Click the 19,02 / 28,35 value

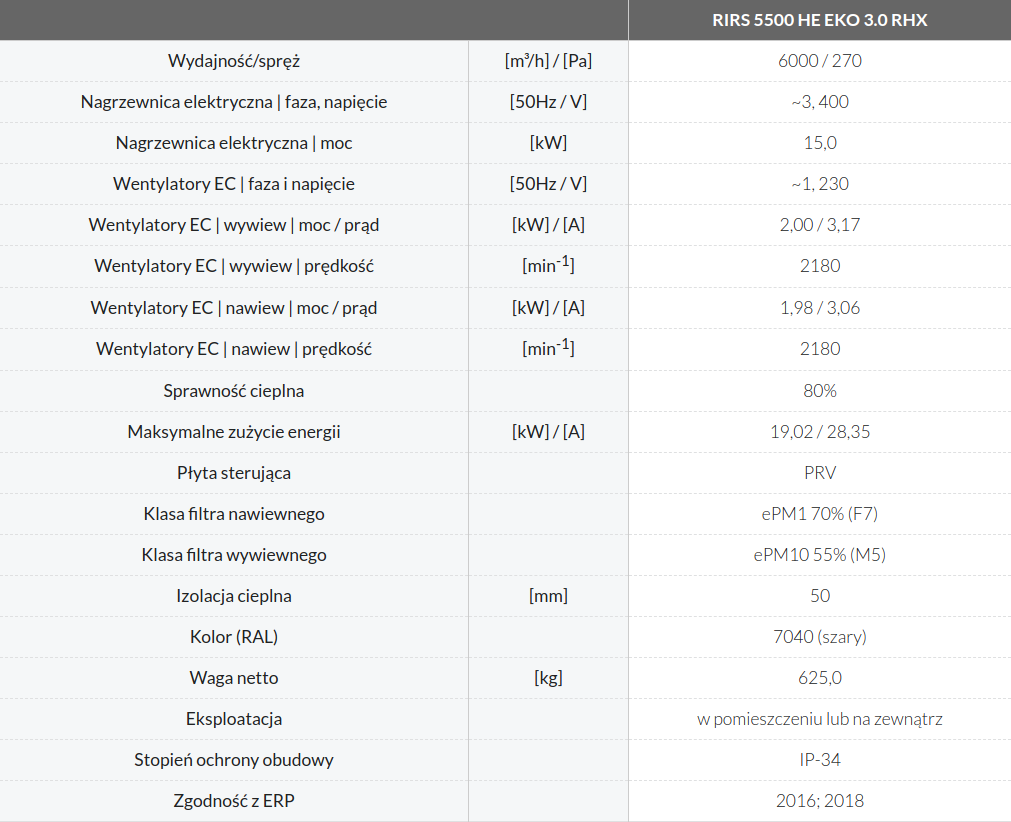coord(819,432)
